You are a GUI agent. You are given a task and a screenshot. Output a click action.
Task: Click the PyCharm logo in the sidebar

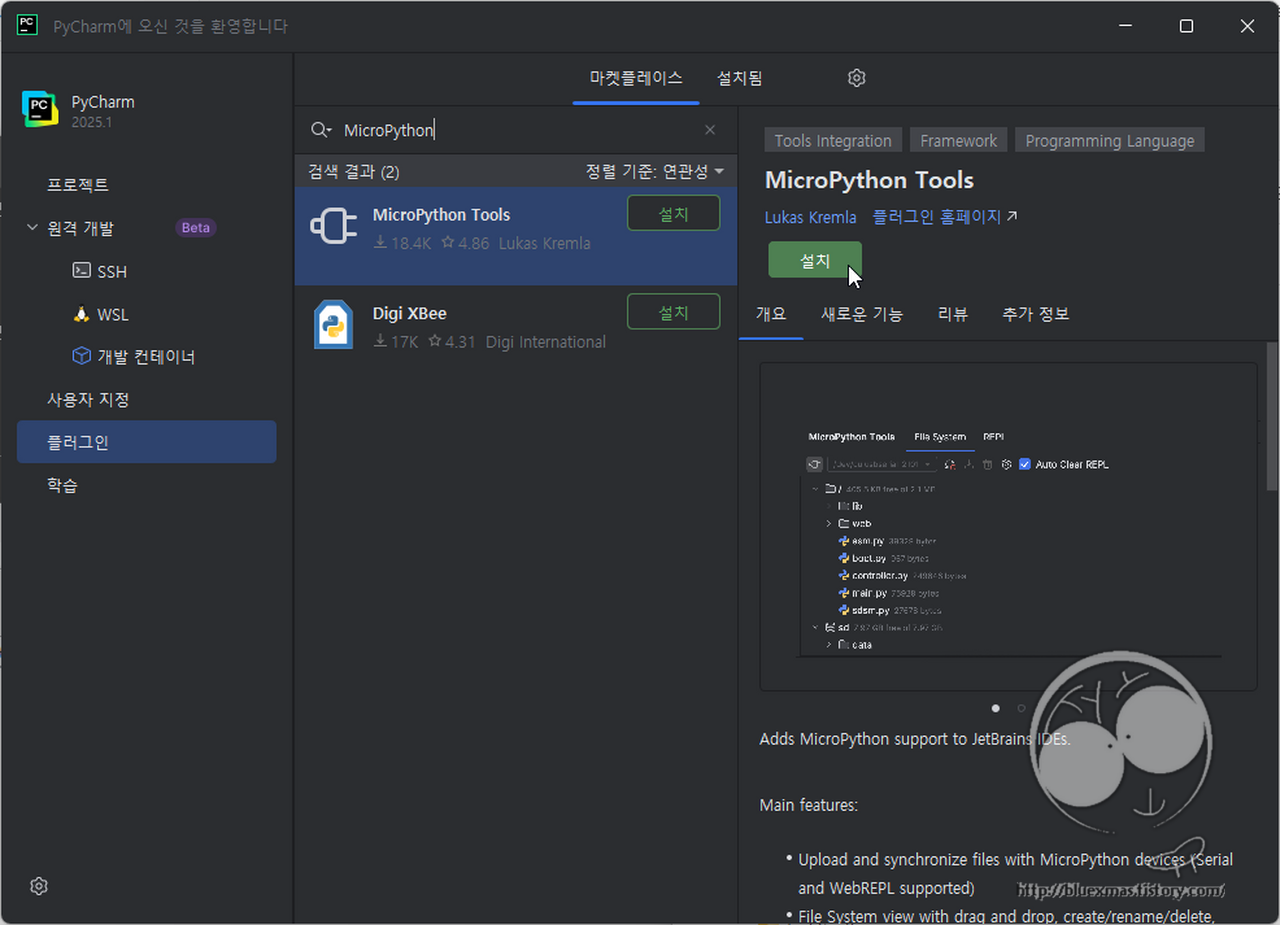(40, 109)
